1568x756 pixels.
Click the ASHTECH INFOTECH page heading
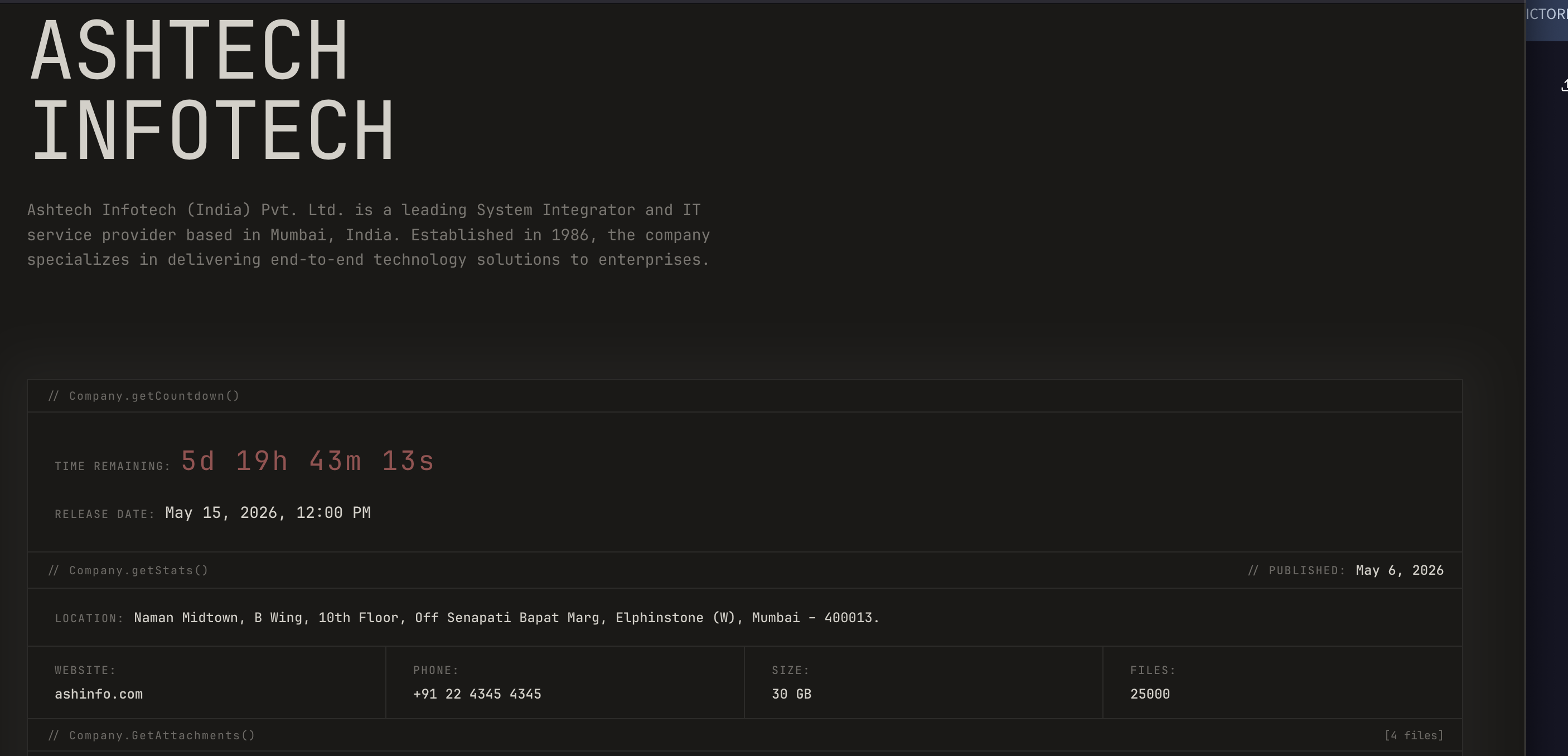coord(212,90)
